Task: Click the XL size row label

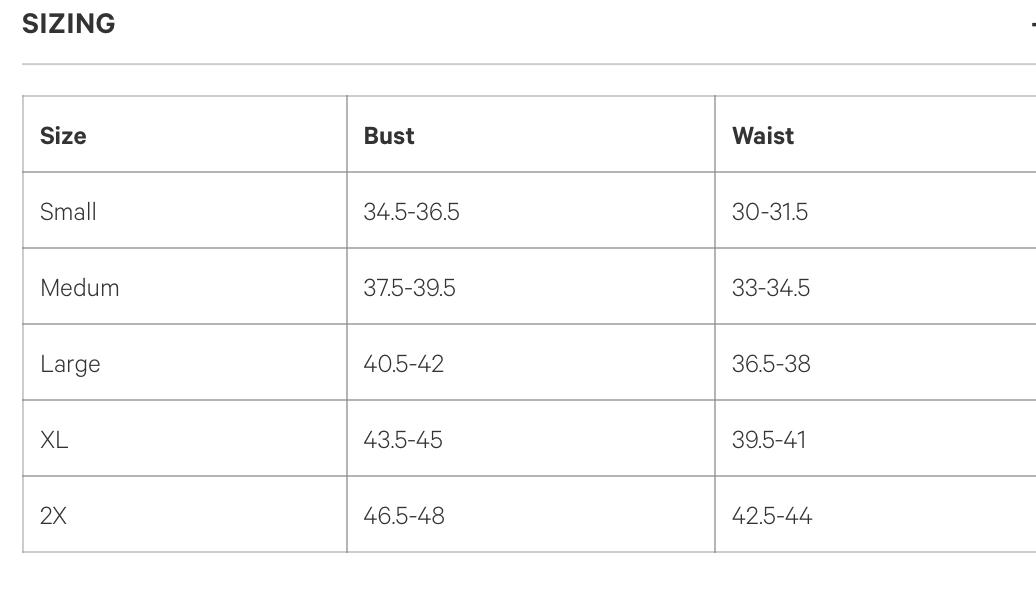Action: [54, 440]
